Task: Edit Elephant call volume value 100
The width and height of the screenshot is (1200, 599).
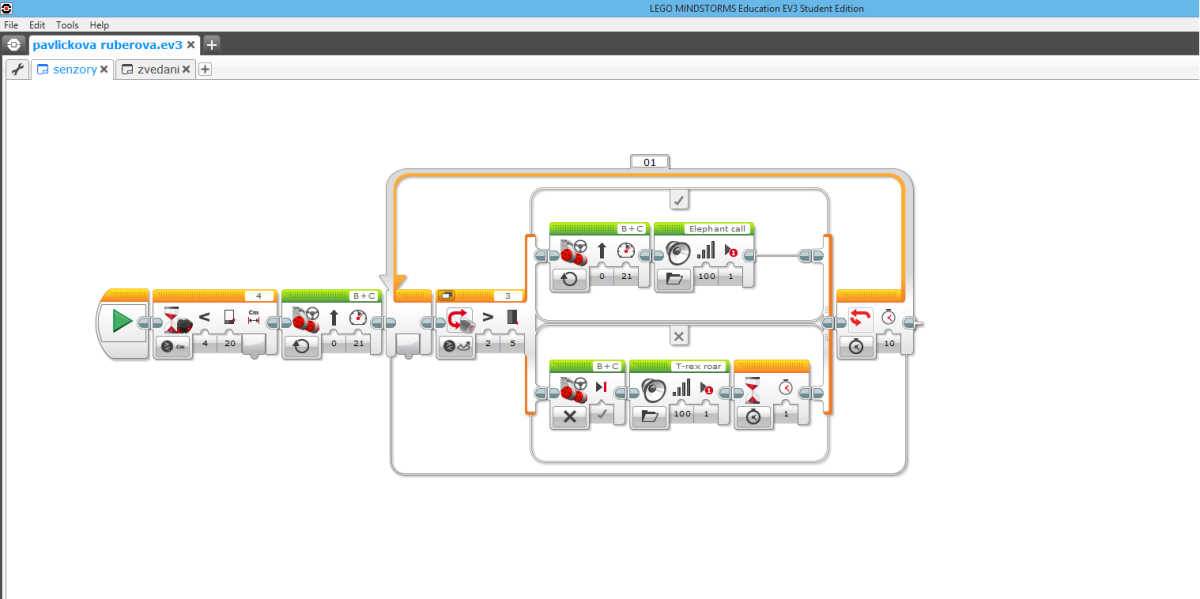Action: [x=706, y=277]
